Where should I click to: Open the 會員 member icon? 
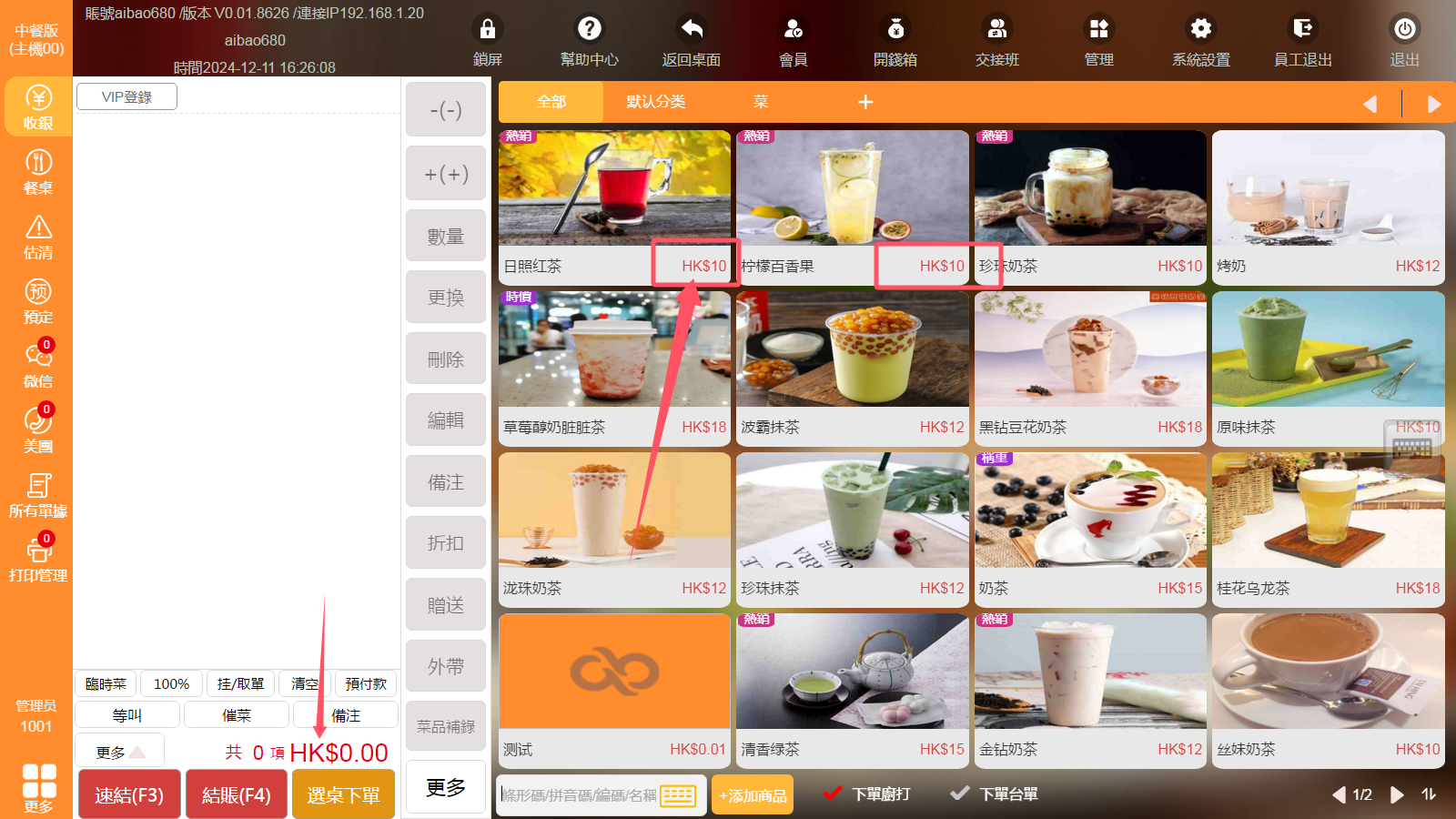794,41
